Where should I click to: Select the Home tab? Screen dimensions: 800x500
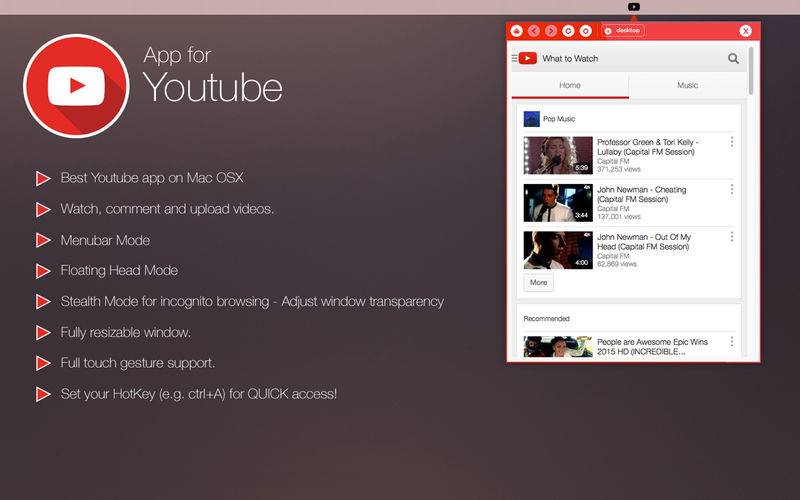570,85
